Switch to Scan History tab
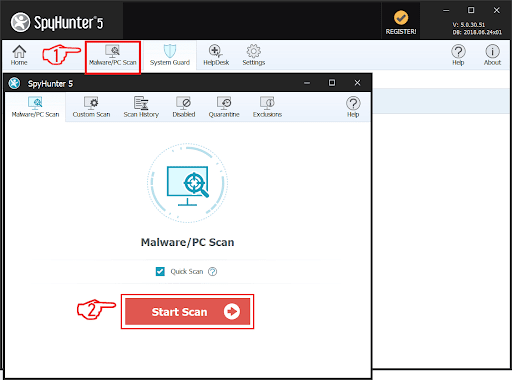This screenshot has height=380, width=512. coord(141,107)
